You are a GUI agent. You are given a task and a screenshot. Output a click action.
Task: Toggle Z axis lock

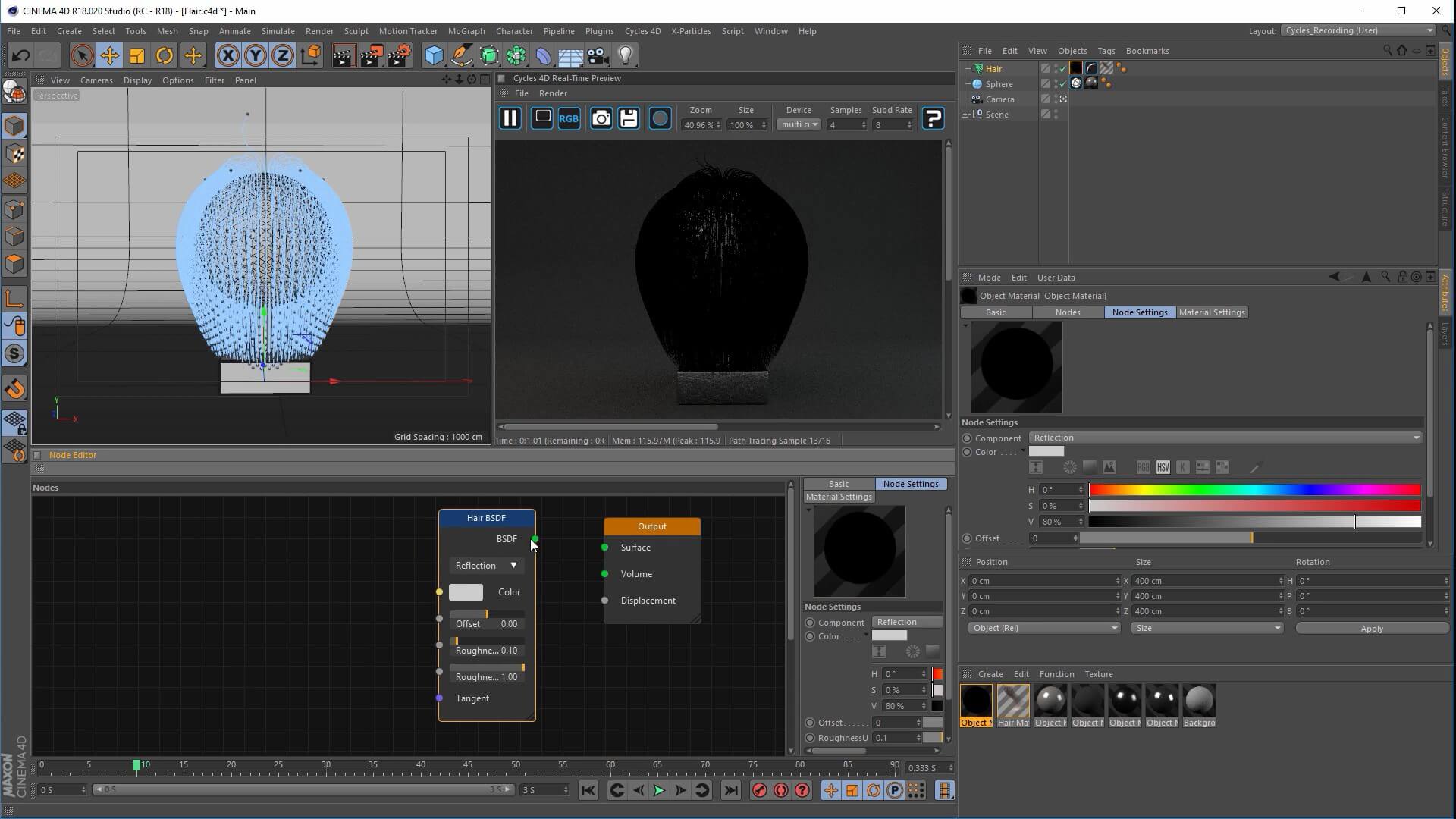(283, 55)
